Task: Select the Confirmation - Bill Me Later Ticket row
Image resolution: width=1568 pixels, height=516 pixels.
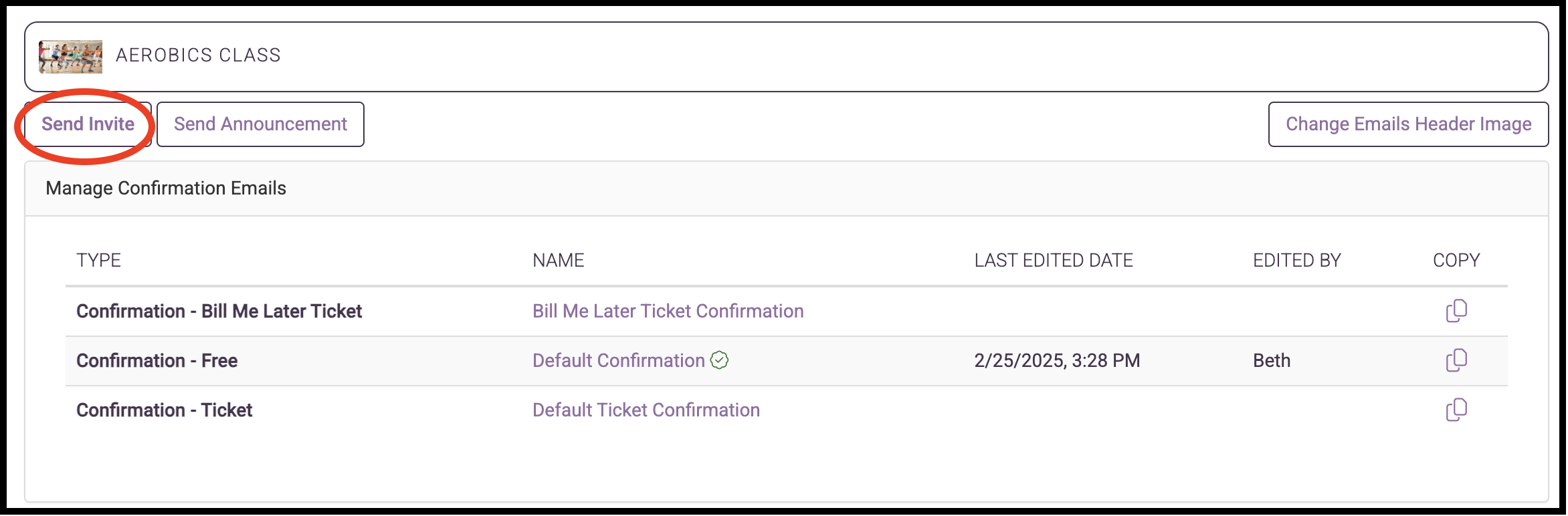Action: point(786,311)
